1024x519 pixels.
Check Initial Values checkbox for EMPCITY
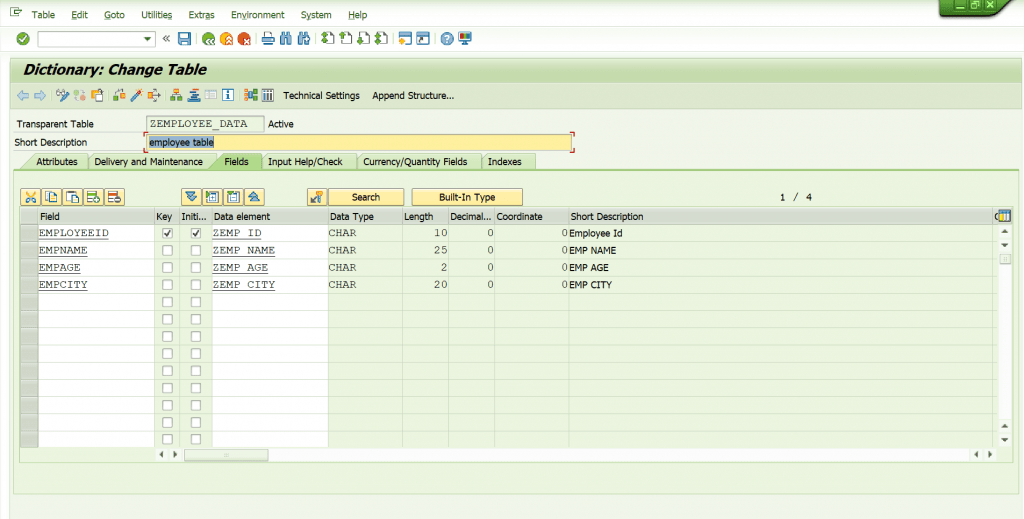pos(196,285)
